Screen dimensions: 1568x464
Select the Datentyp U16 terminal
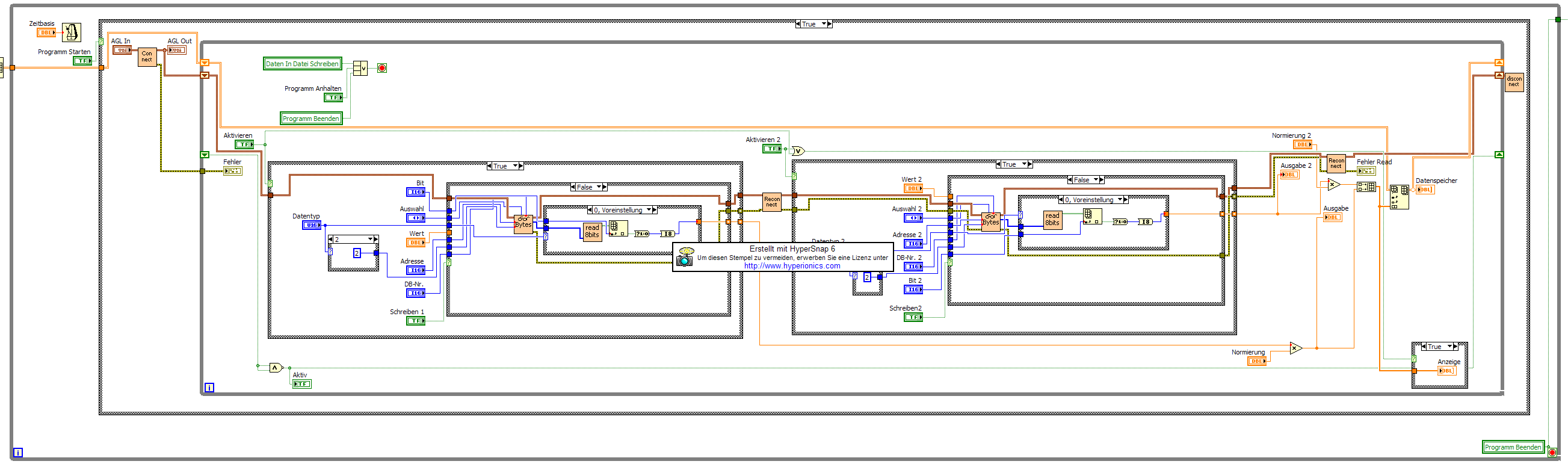pos(312,225)
